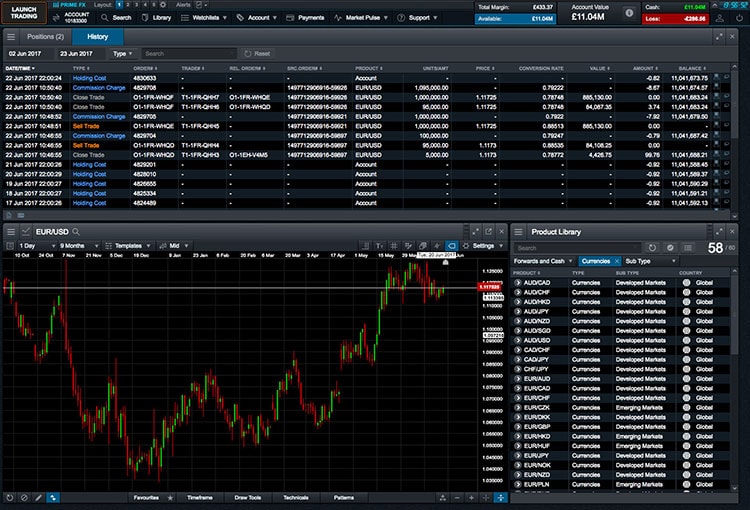The width and height of the screenshot is (750, 510).
Task: Open the Type filter dropdown in History
Action: point(121,53)
